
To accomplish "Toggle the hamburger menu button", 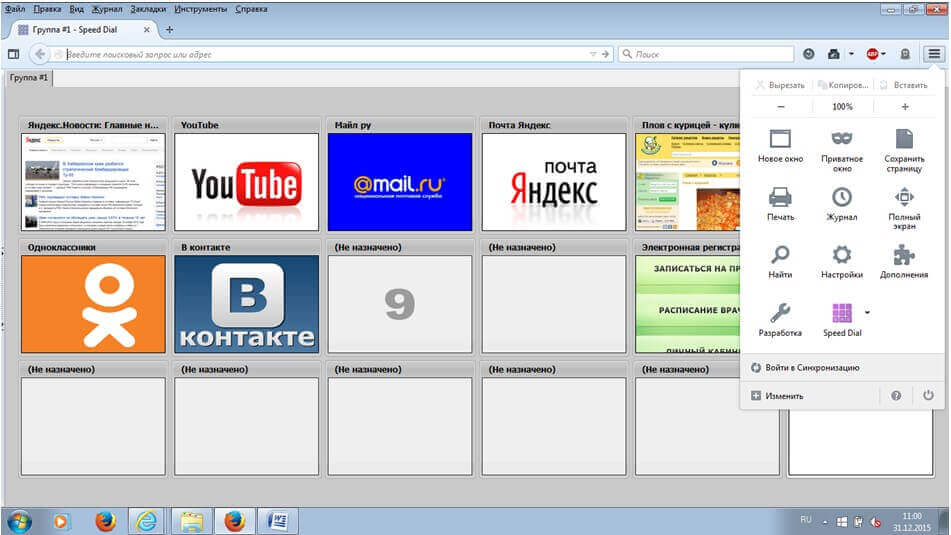I will coord(933,54).
